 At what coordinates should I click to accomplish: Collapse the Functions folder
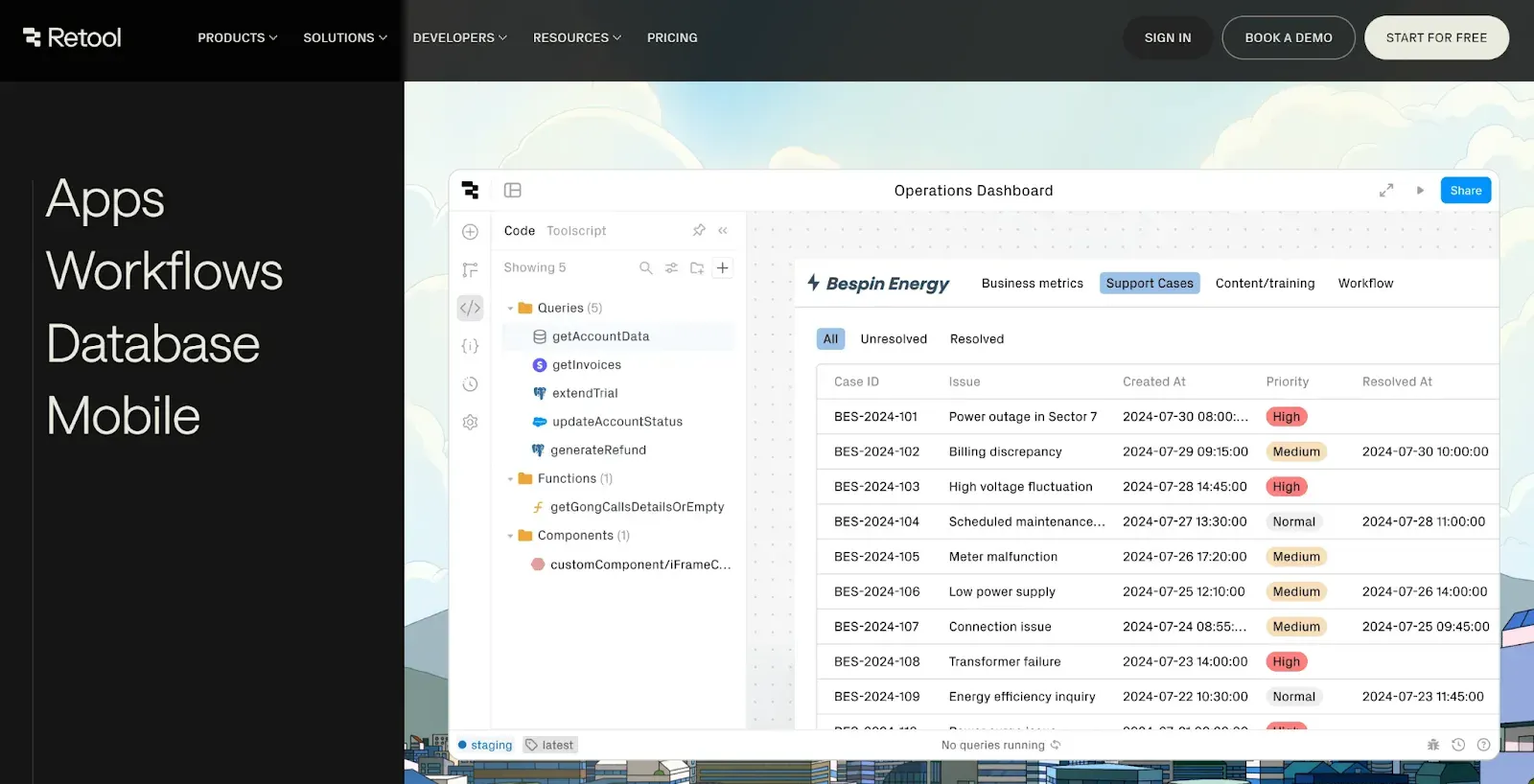coord(510,479)
